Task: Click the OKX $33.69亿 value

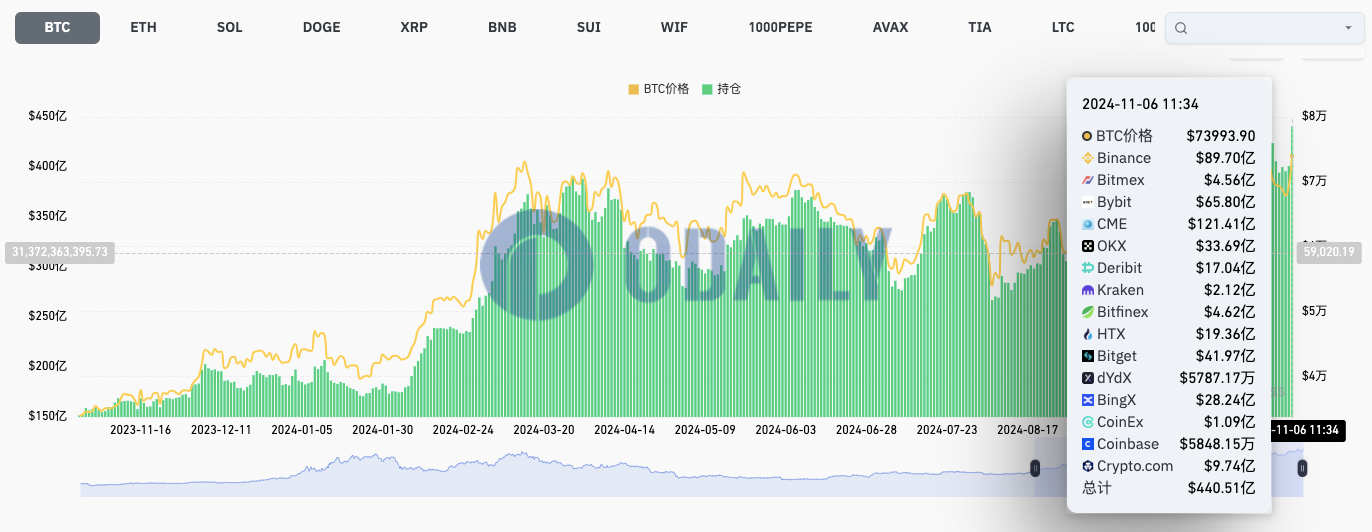Action: 1226,246
